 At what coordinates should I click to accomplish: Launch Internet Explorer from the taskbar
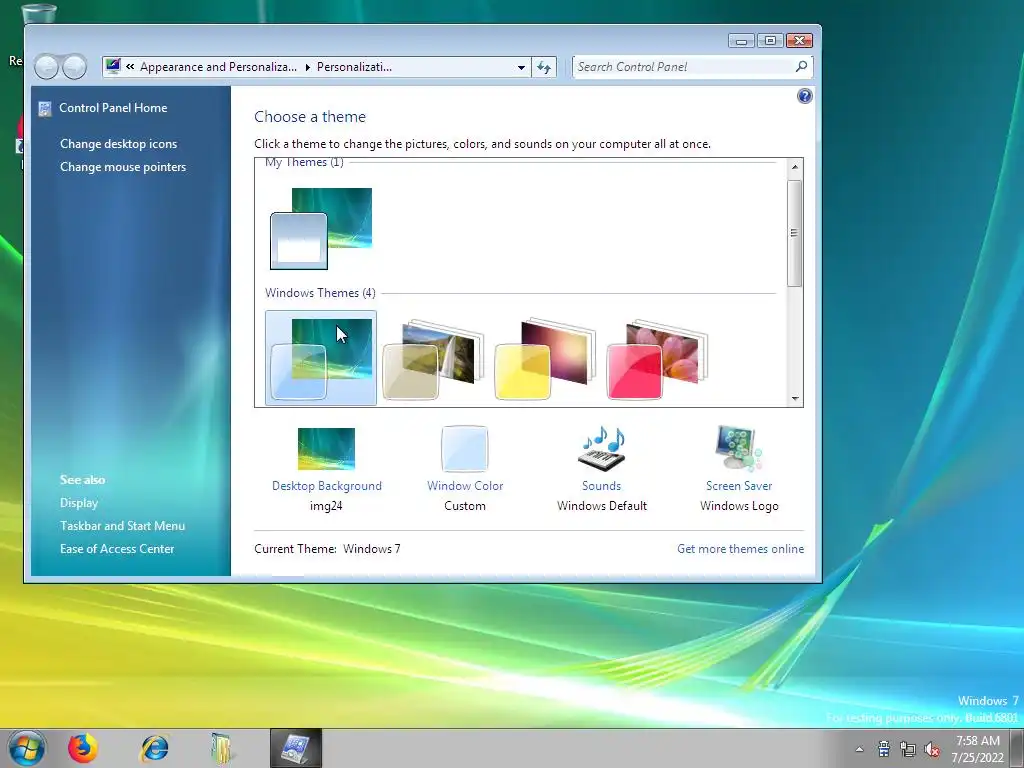click(155, 748)
